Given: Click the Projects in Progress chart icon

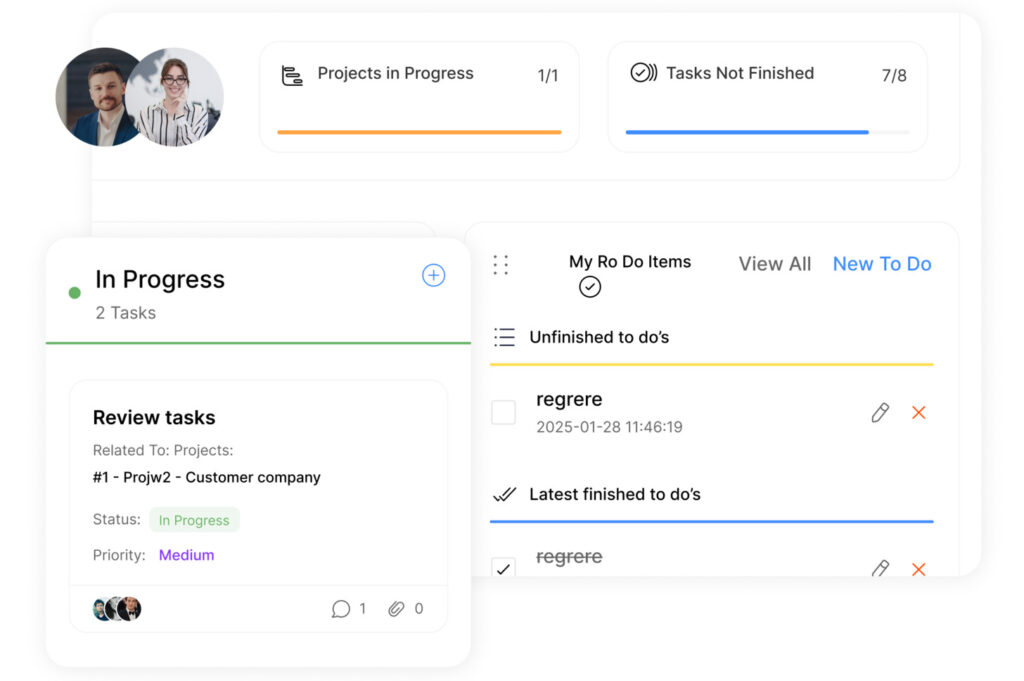Looking at the screenshot, I should tap(292, 75).
